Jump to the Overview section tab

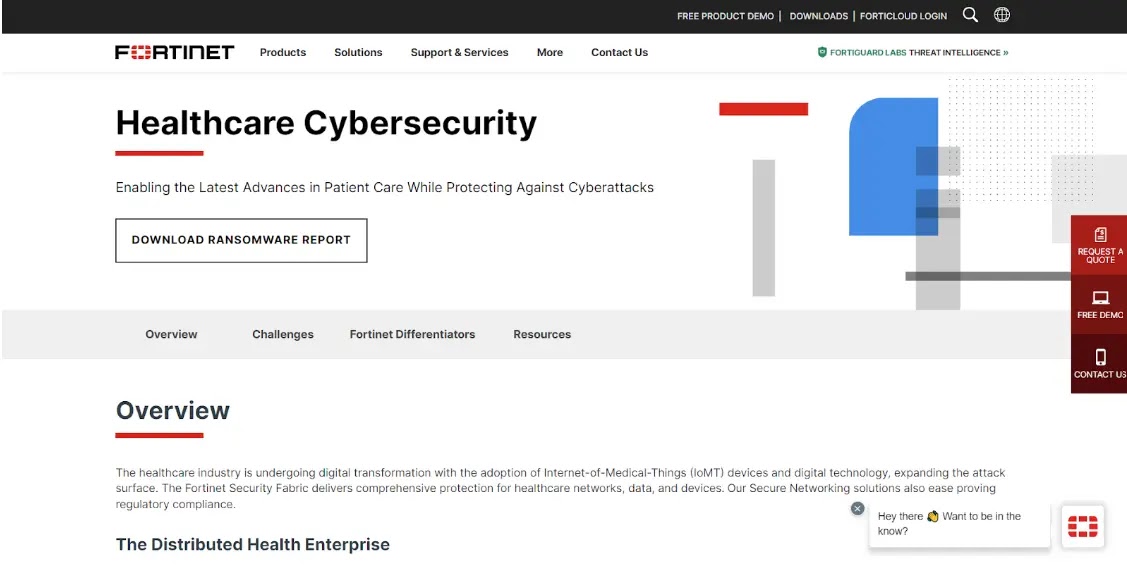point(171,334)
